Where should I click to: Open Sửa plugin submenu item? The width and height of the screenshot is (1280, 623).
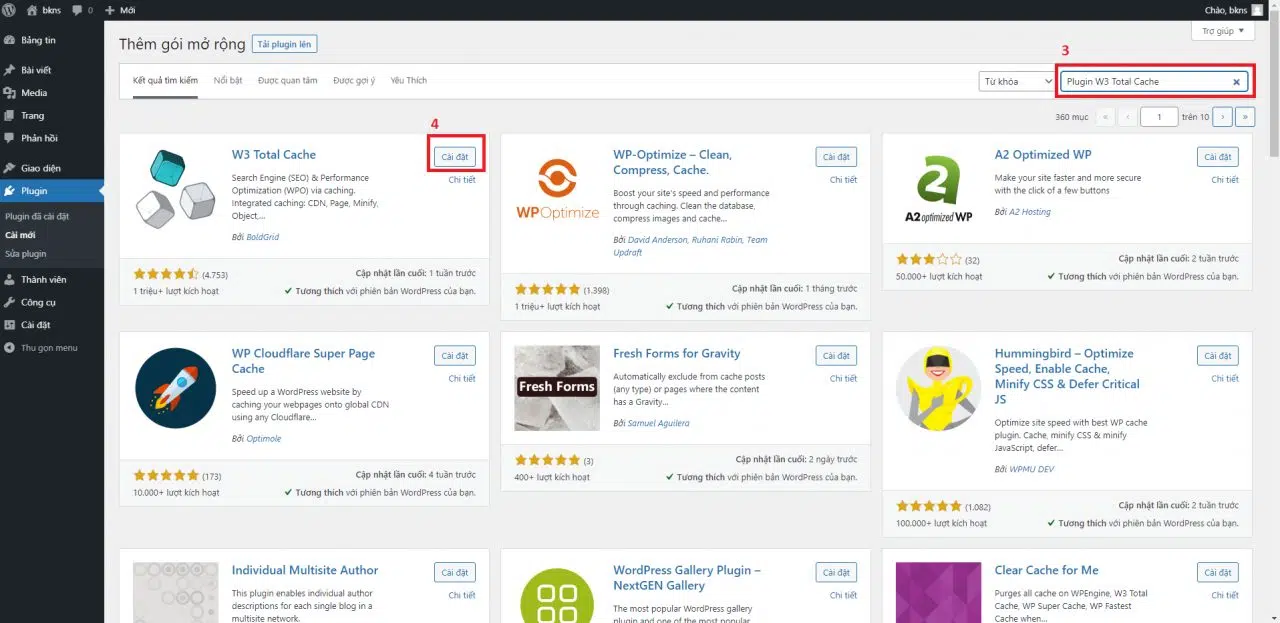pyautogui.click(x=26, y=254)
